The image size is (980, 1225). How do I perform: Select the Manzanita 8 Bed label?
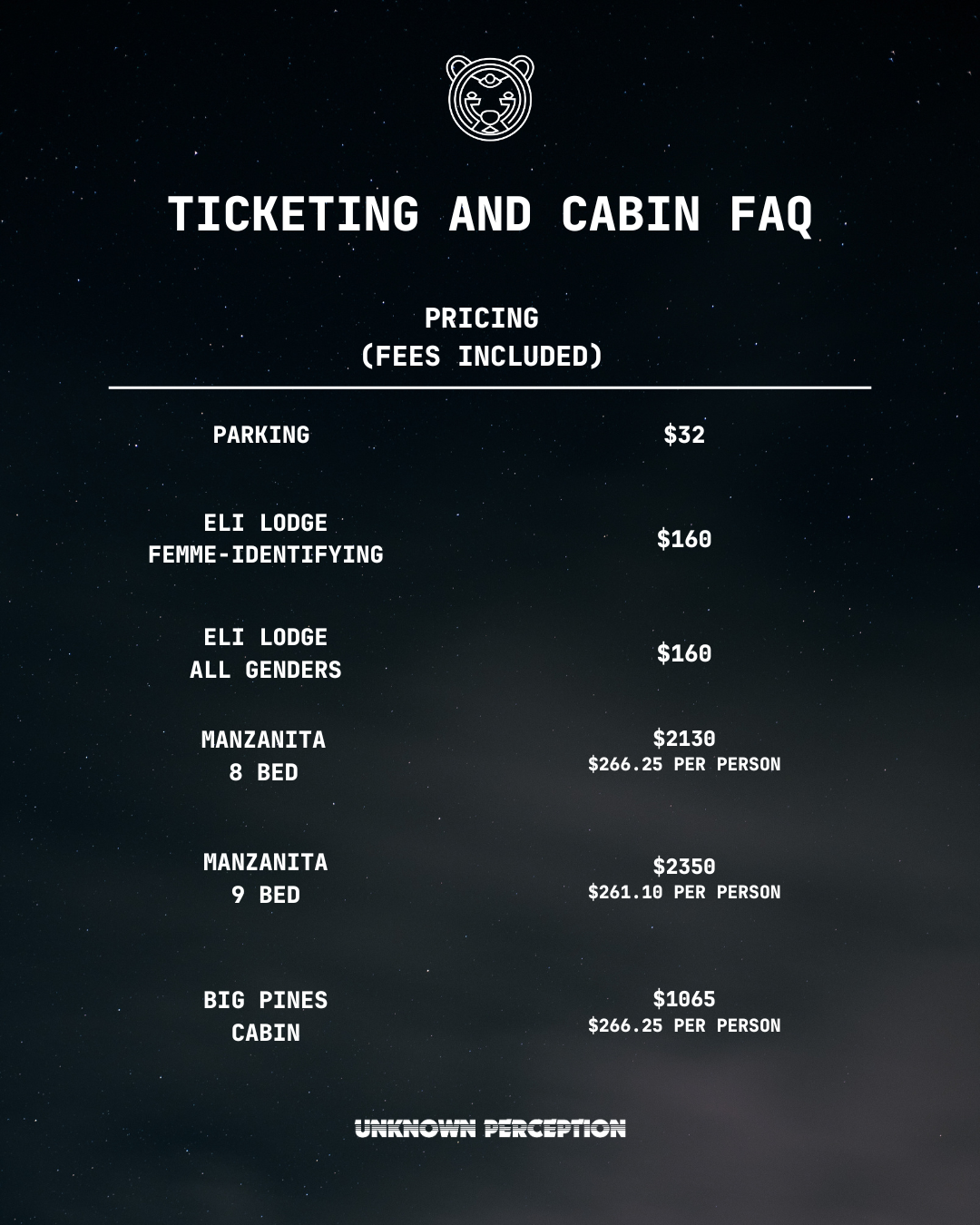(x=264, y=756)
